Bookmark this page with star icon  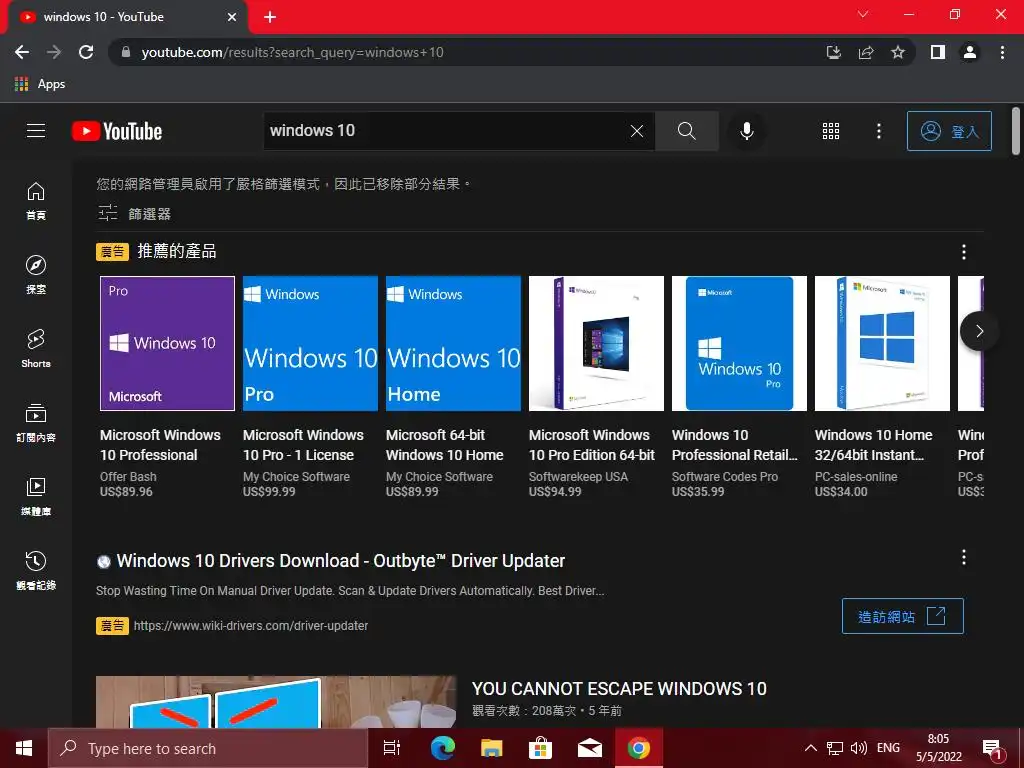point(898,52)
